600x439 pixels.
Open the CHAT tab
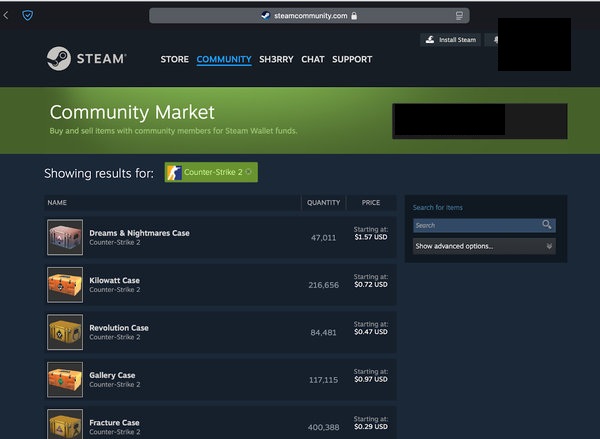313,59
